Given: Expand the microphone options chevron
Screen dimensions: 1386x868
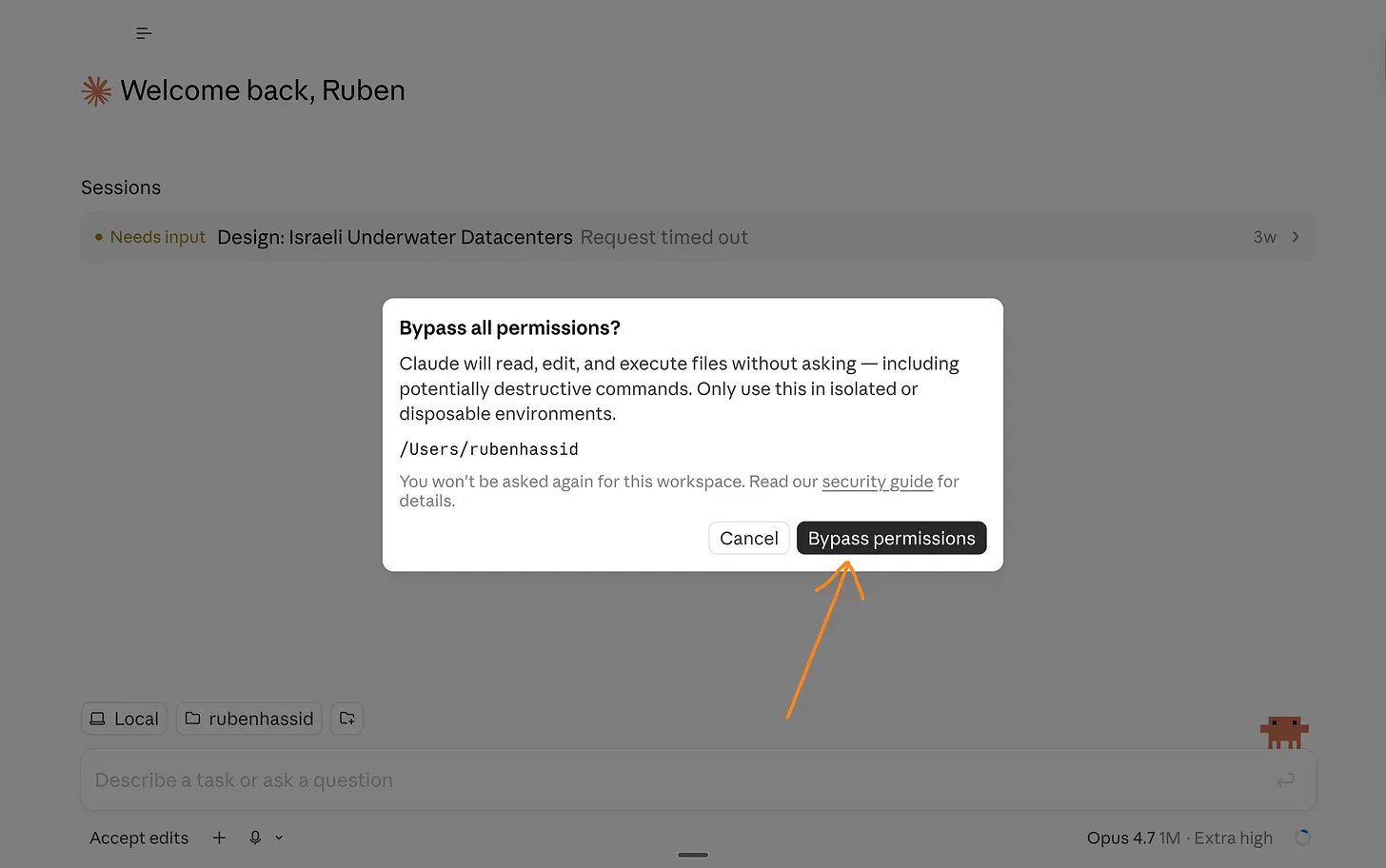Looking at the screenshot, I should 279,838.
